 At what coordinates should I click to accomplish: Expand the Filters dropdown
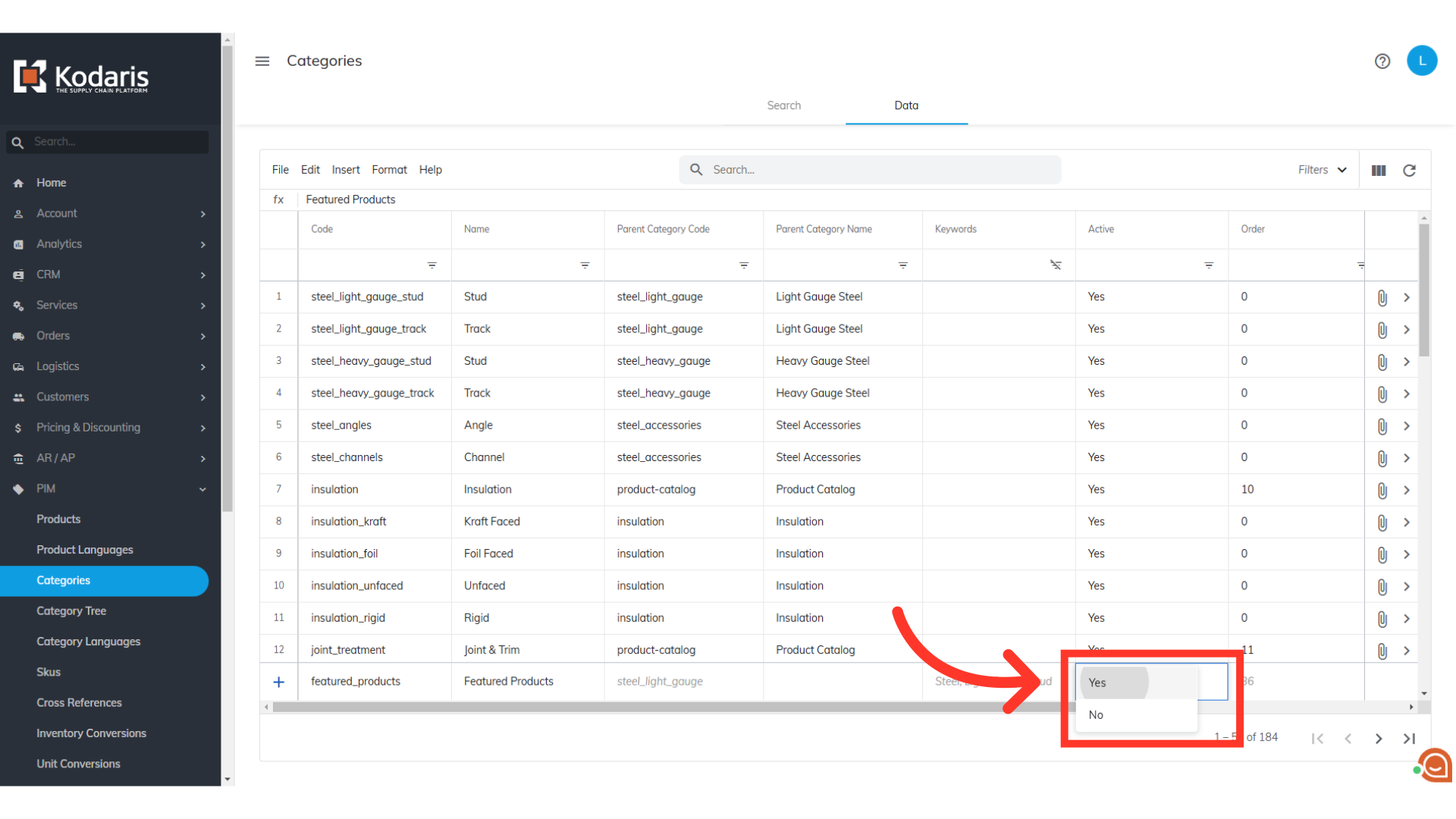[x=1322, y=170]
